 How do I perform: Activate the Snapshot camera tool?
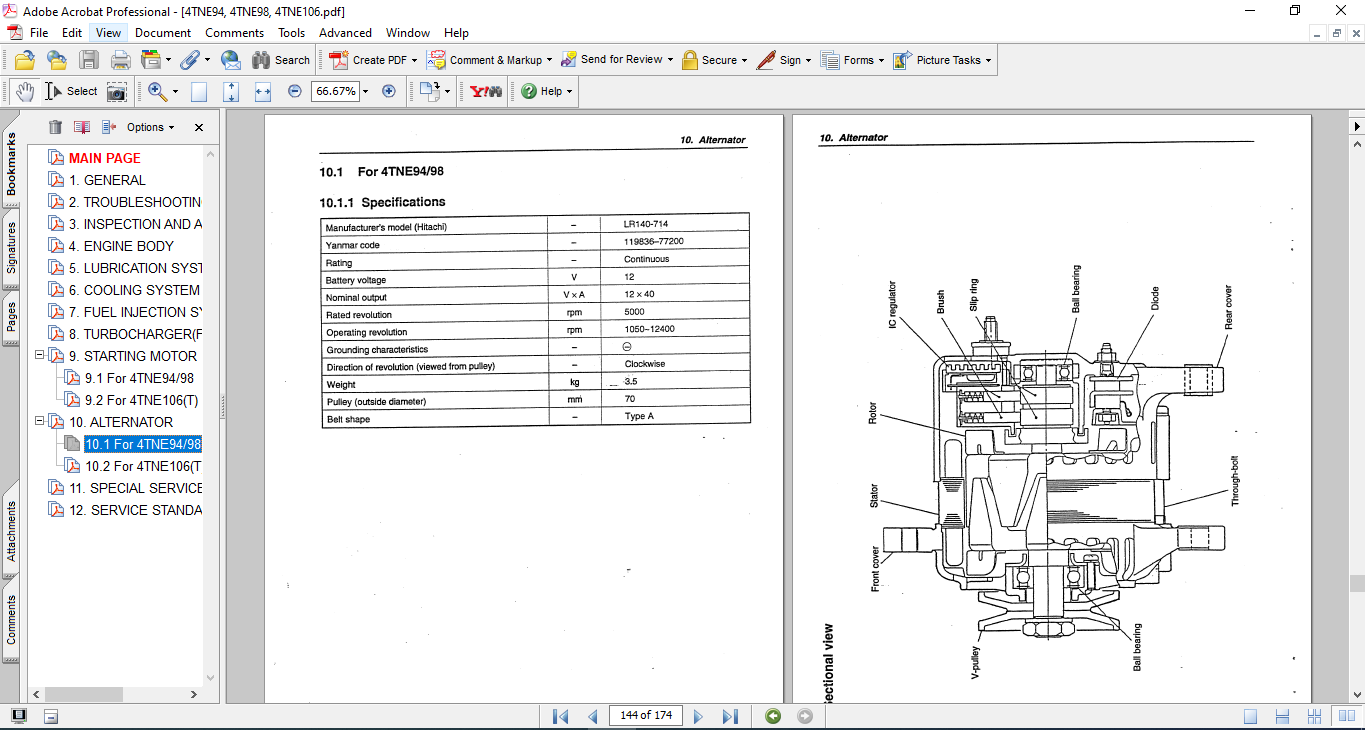point(117,91)
